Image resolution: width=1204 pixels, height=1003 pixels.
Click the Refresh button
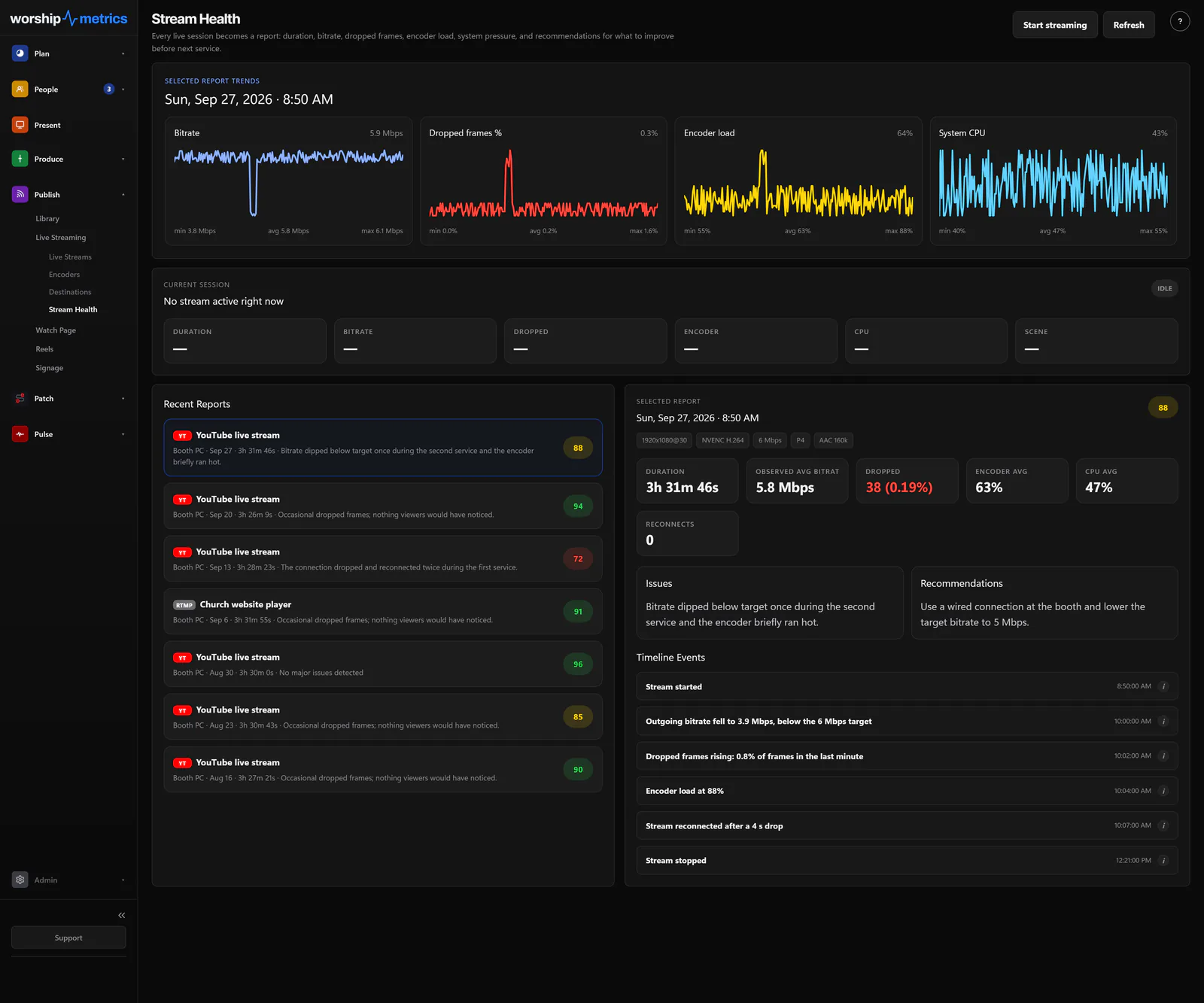[1129, 25]
